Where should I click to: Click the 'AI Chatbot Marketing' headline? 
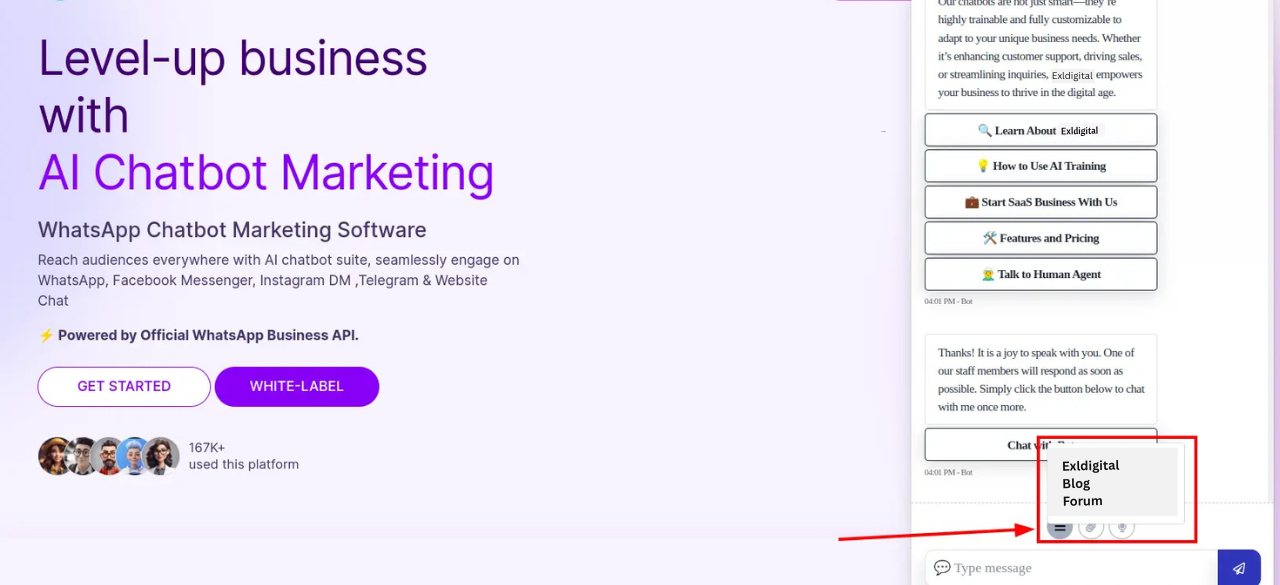[x=266, y=172]
